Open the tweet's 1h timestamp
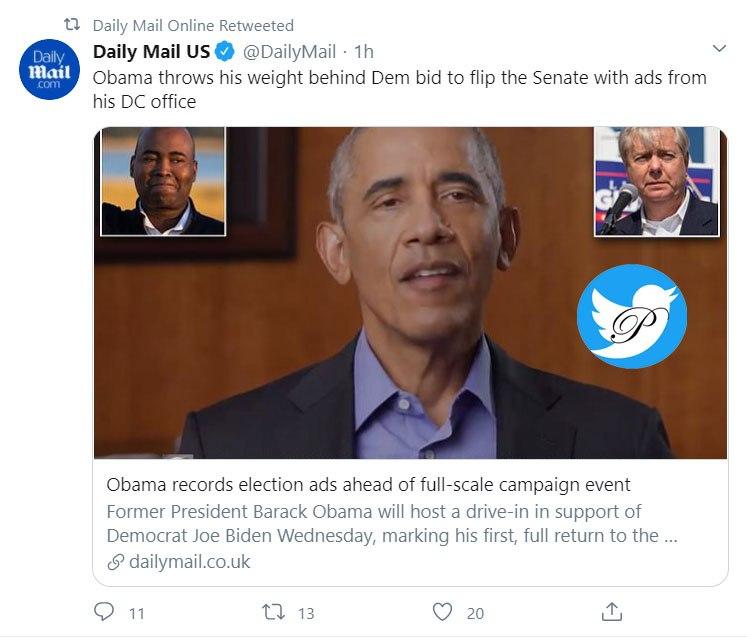 (x=364, y=52)
